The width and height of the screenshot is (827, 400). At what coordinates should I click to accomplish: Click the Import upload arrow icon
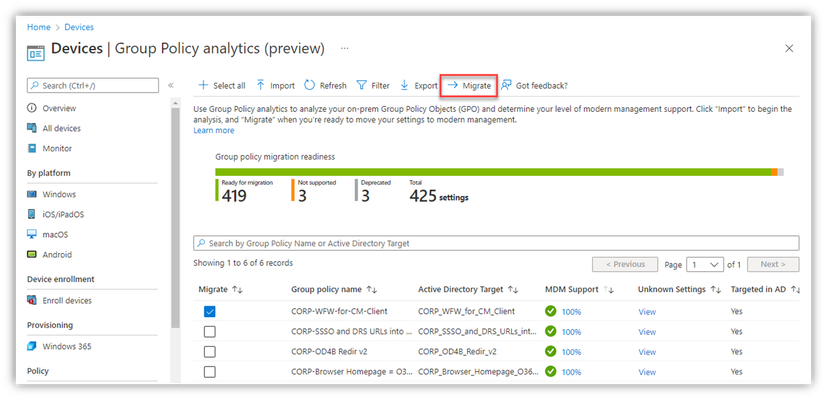pyautogui.click(x=261, y=85)
